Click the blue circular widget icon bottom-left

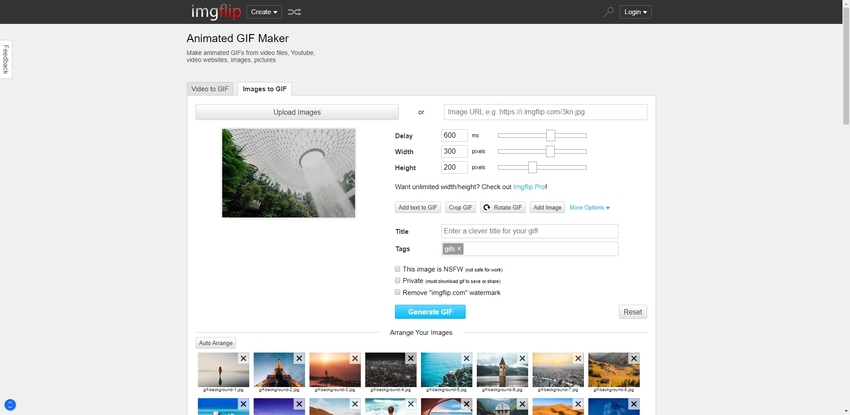pos(10,405)
